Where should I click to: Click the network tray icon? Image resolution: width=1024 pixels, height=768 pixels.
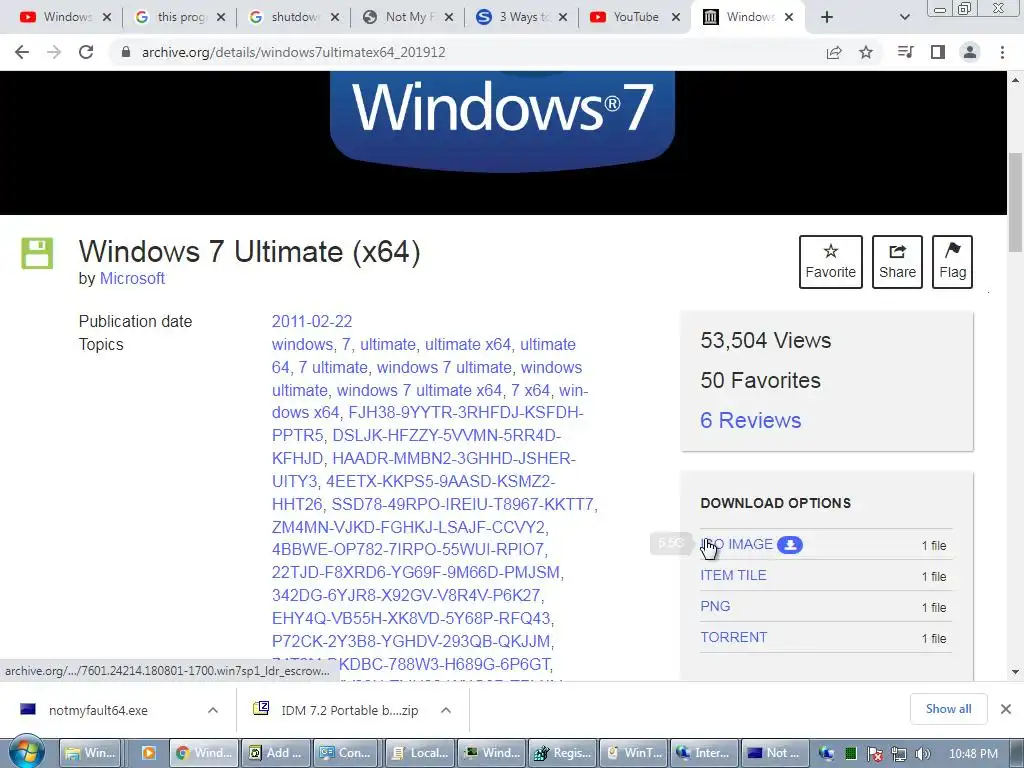pos(899,754)
